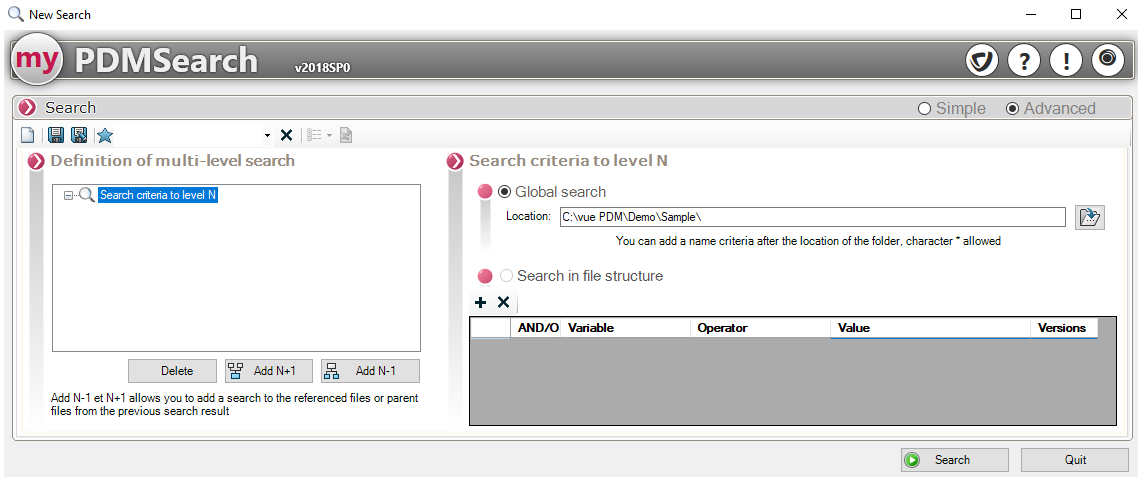1138x477 pixels.
Task: Select Search criteria to level N tree item
Action: tap(158, 196)
